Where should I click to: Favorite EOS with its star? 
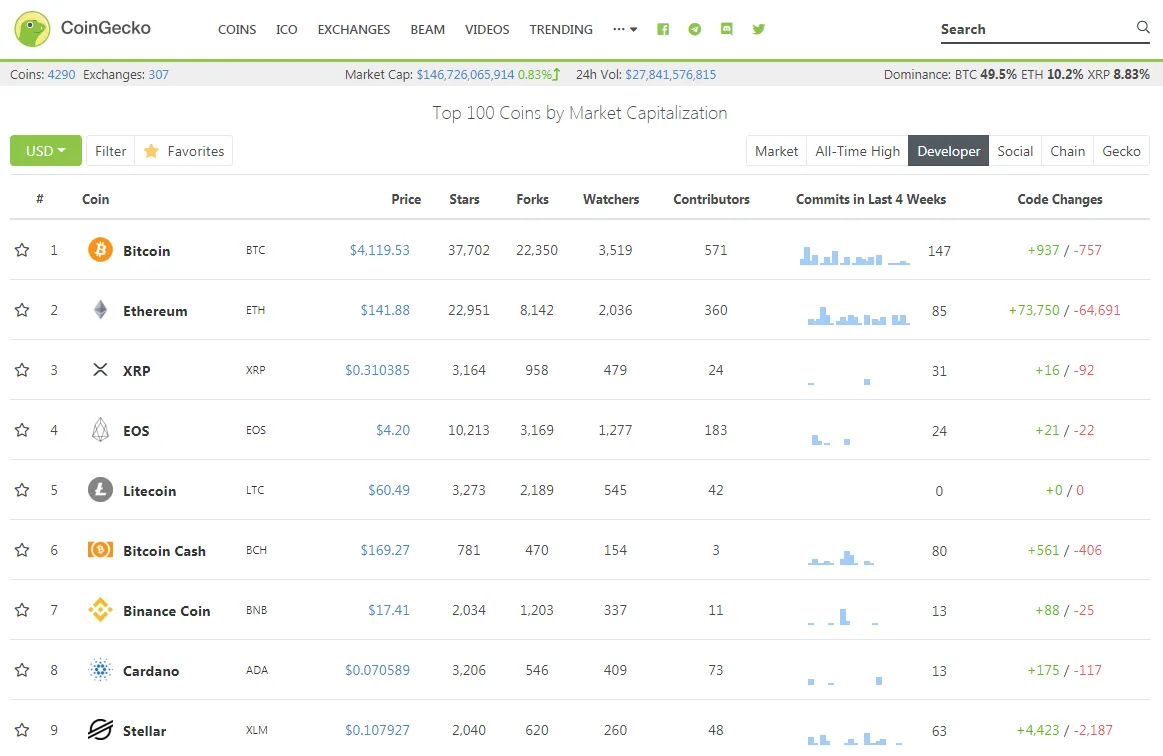tap(22, 430)
